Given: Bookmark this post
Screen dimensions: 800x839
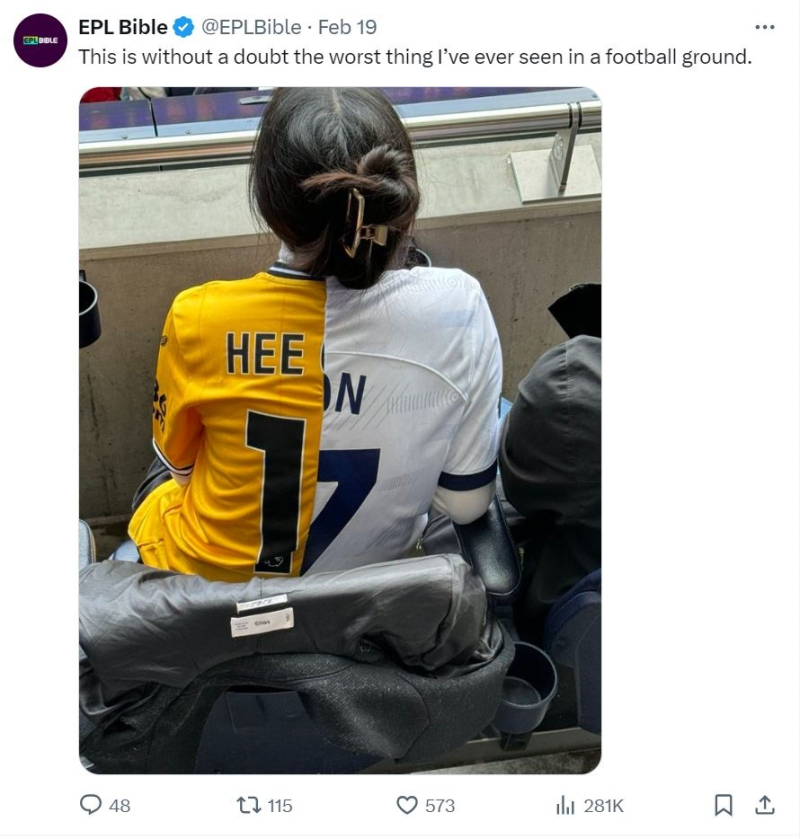Looking at the screenshot, I should point(723,805).
